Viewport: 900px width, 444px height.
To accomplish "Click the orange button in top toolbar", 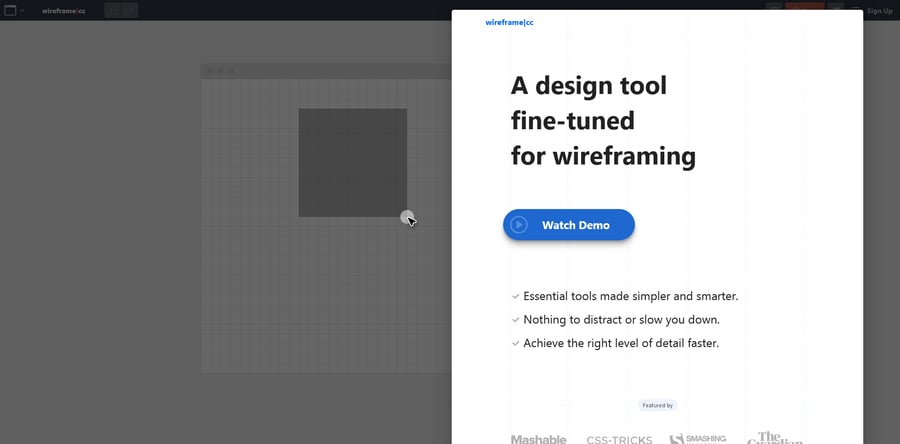I will pos(805,8).
